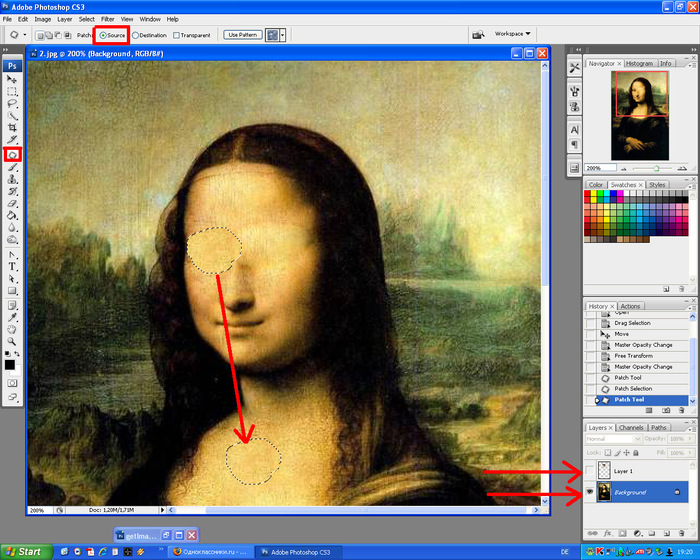Swap foreground and background colors
This screenshot has height=560, width=700.
17,354
